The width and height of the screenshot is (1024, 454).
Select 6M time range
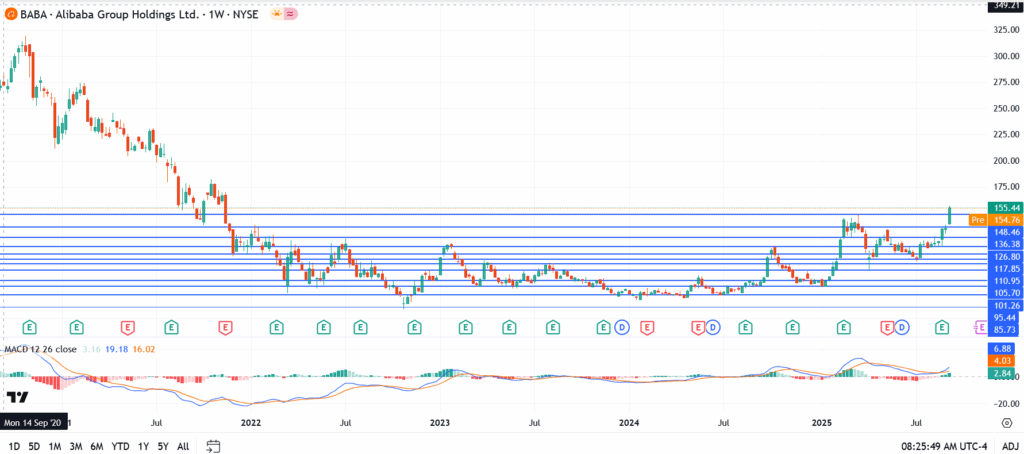97,447
